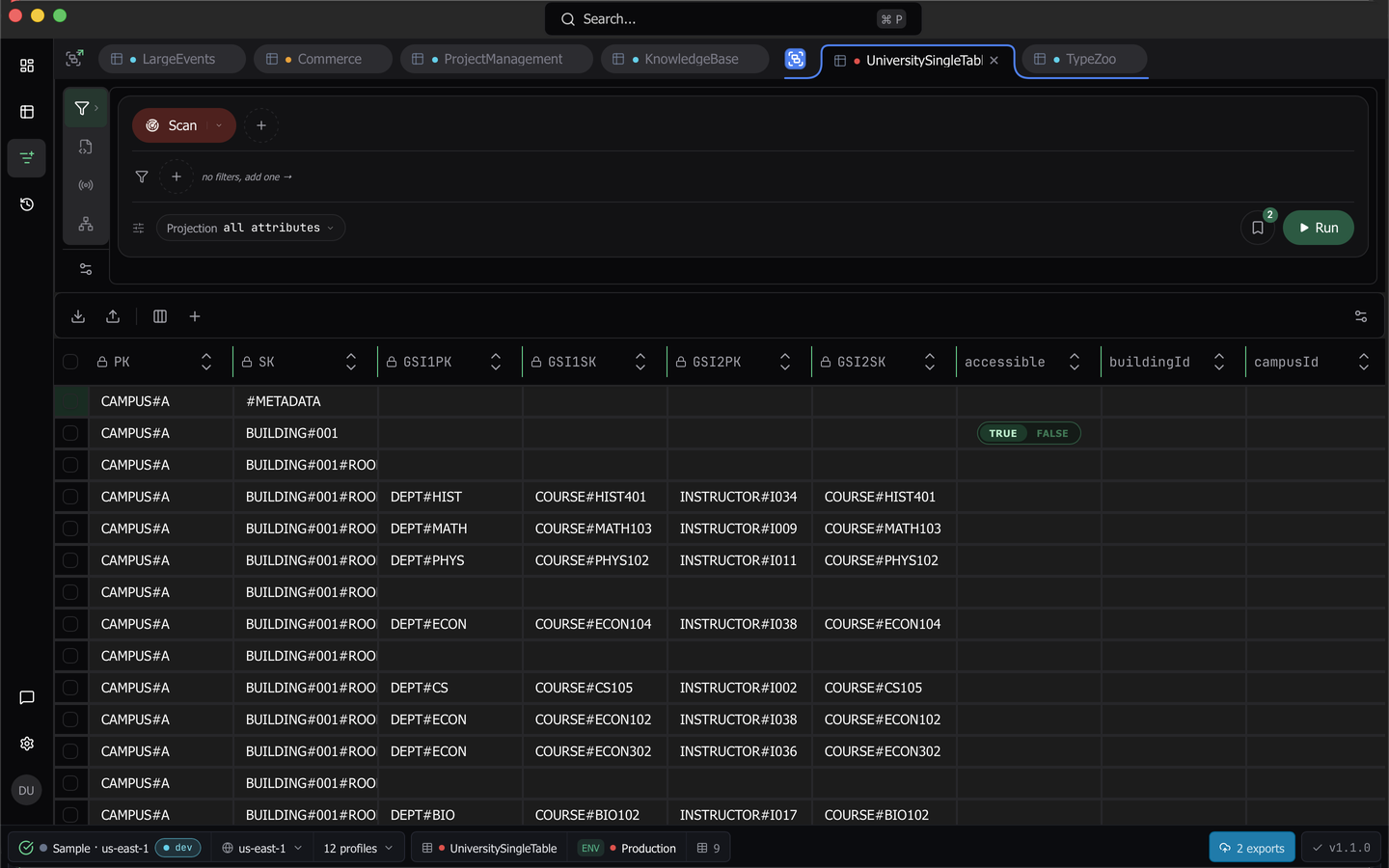Screen dimensions: 1389x868
Task: Check the COURSE#CS105 row checkbox
Action: 70,688
